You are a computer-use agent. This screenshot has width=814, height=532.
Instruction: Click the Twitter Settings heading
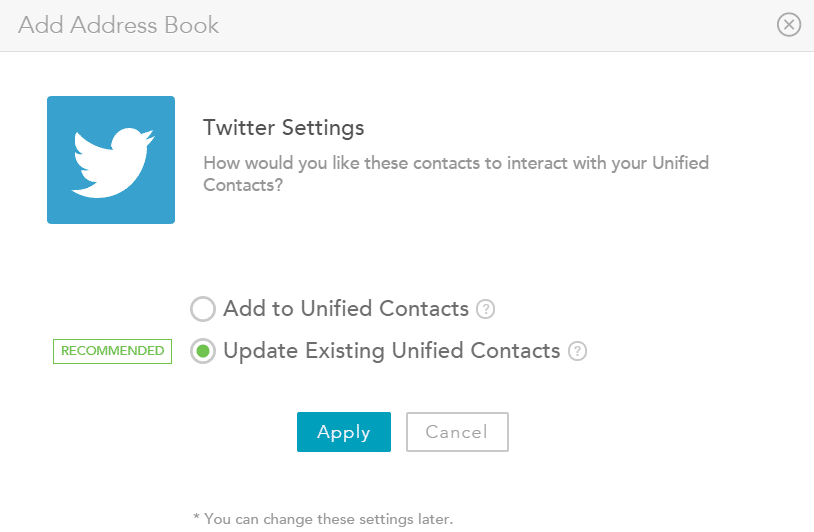283,128
